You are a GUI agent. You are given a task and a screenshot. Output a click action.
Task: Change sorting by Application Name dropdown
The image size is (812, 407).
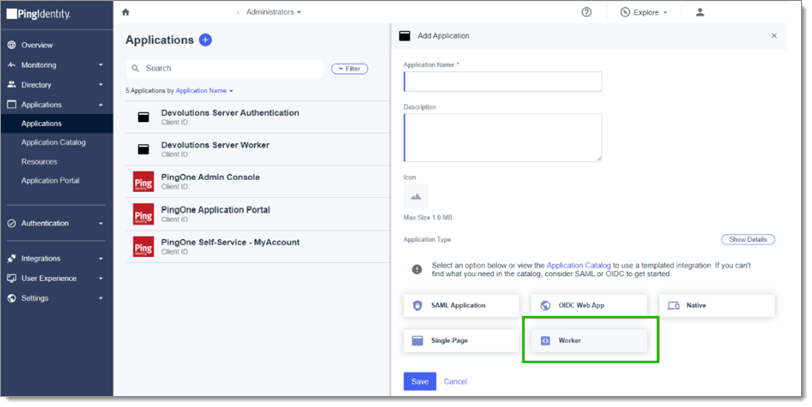tap(204, 91)
